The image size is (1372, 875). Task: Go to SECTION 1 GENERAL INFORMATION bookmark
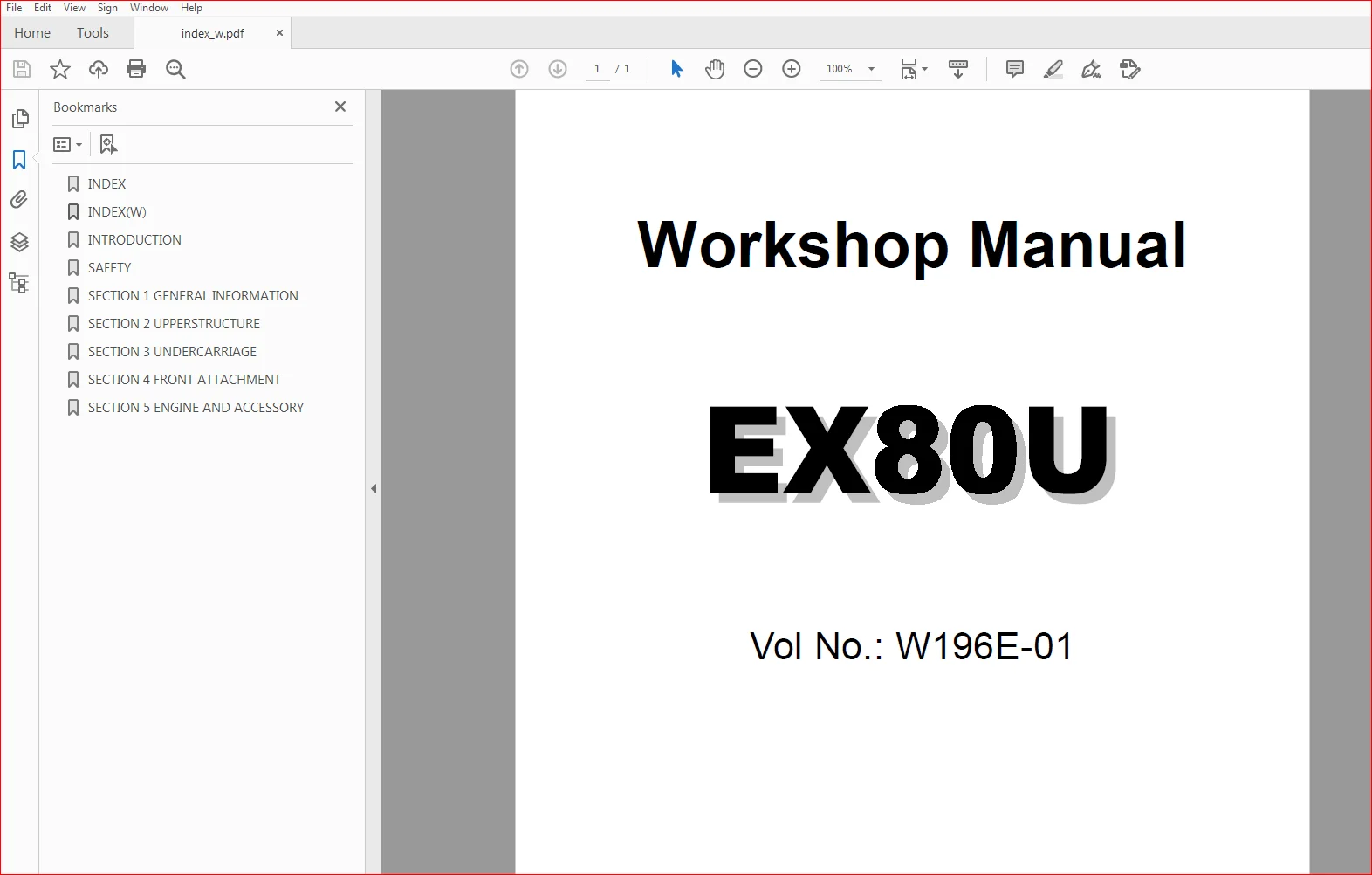(193, 296)
